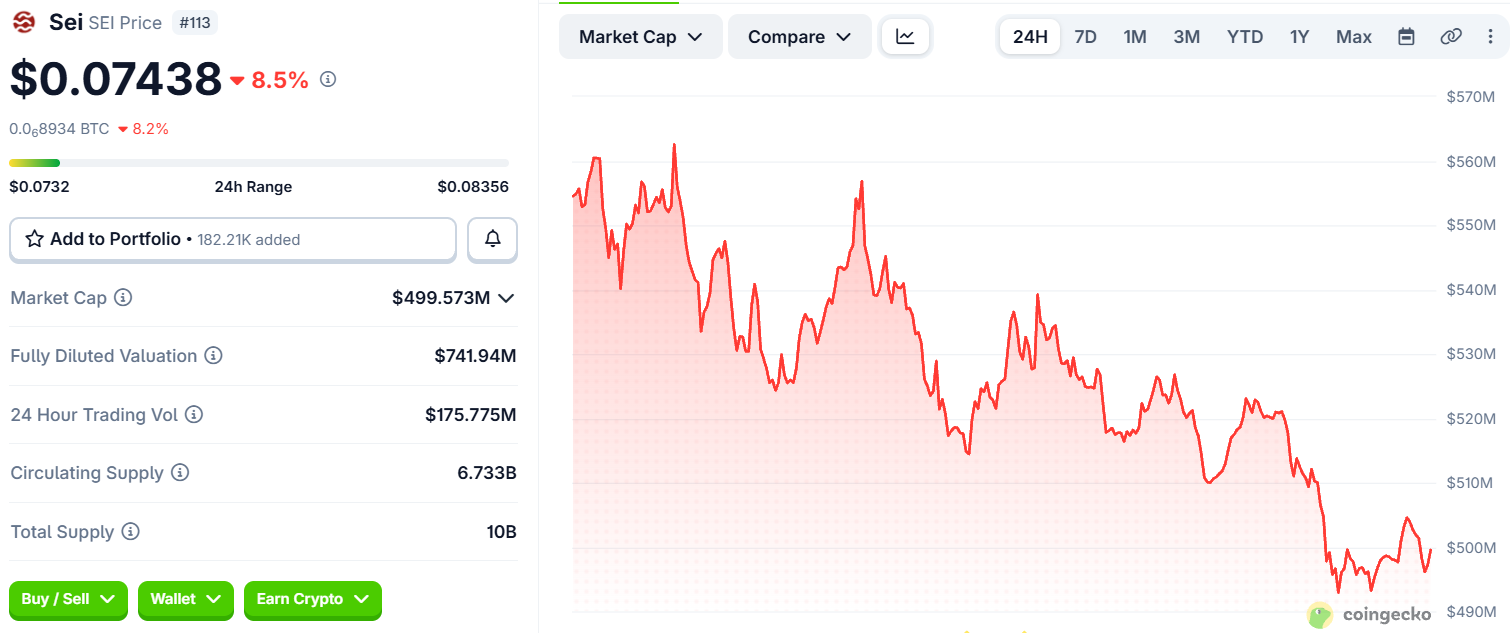The image size is (1511, 633).
Task: Open the calendar date range icon
Action: [1406, 37]
